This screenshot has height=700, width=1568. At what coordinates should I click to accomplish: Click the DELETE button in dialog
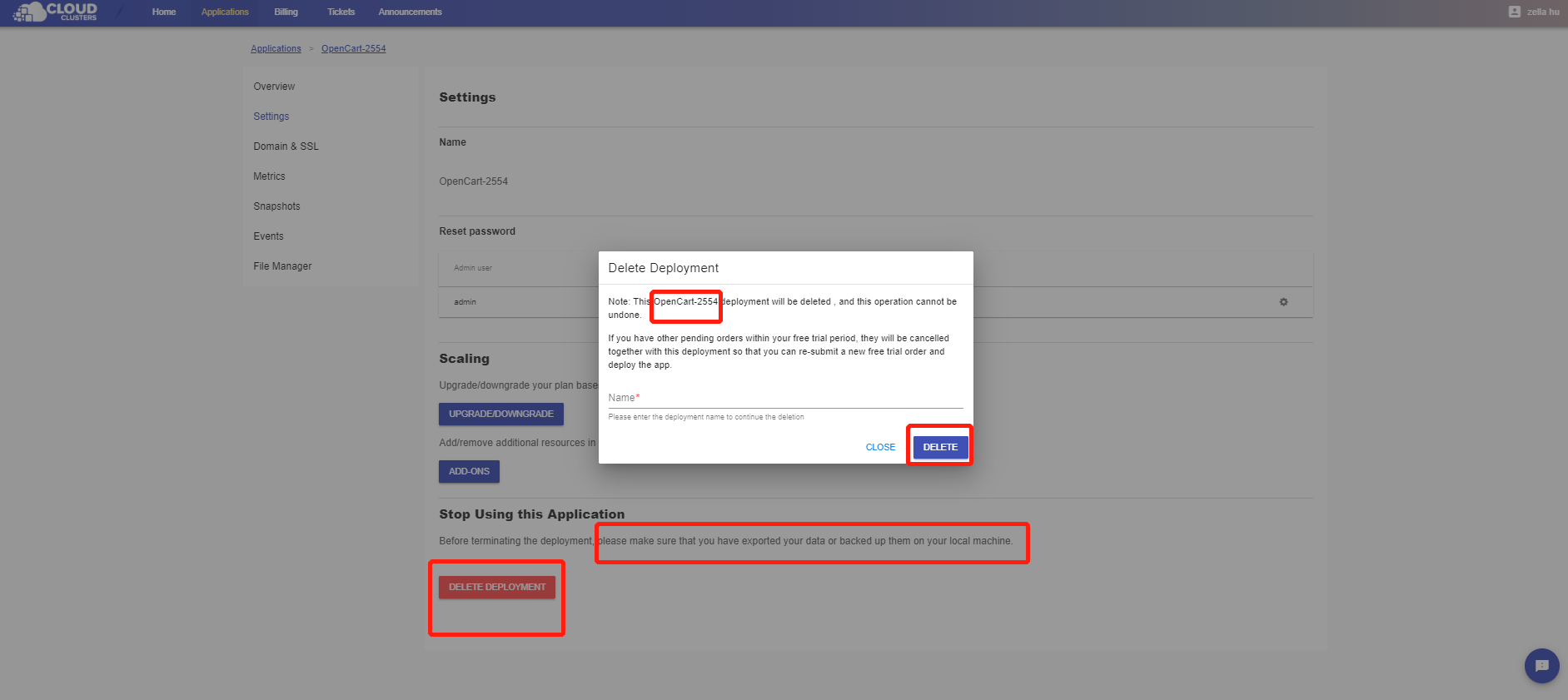pyautogui.click(x=940, y=447)
